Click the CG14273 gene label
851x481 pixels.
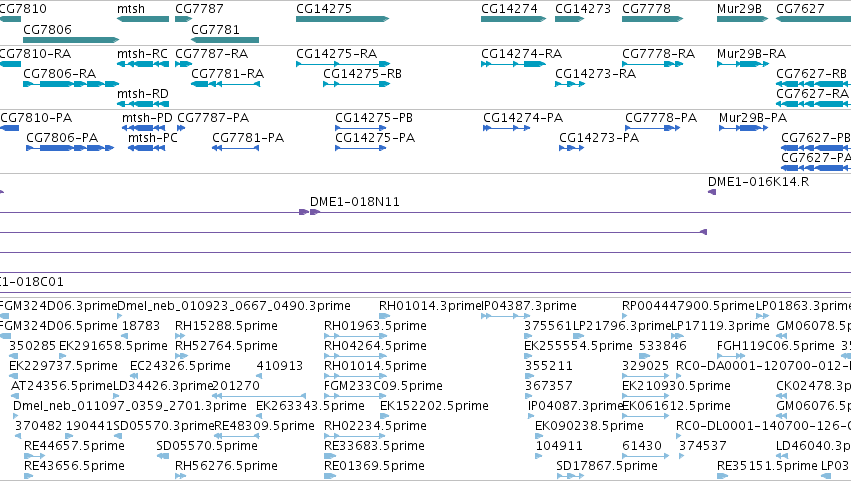point(583,9)
